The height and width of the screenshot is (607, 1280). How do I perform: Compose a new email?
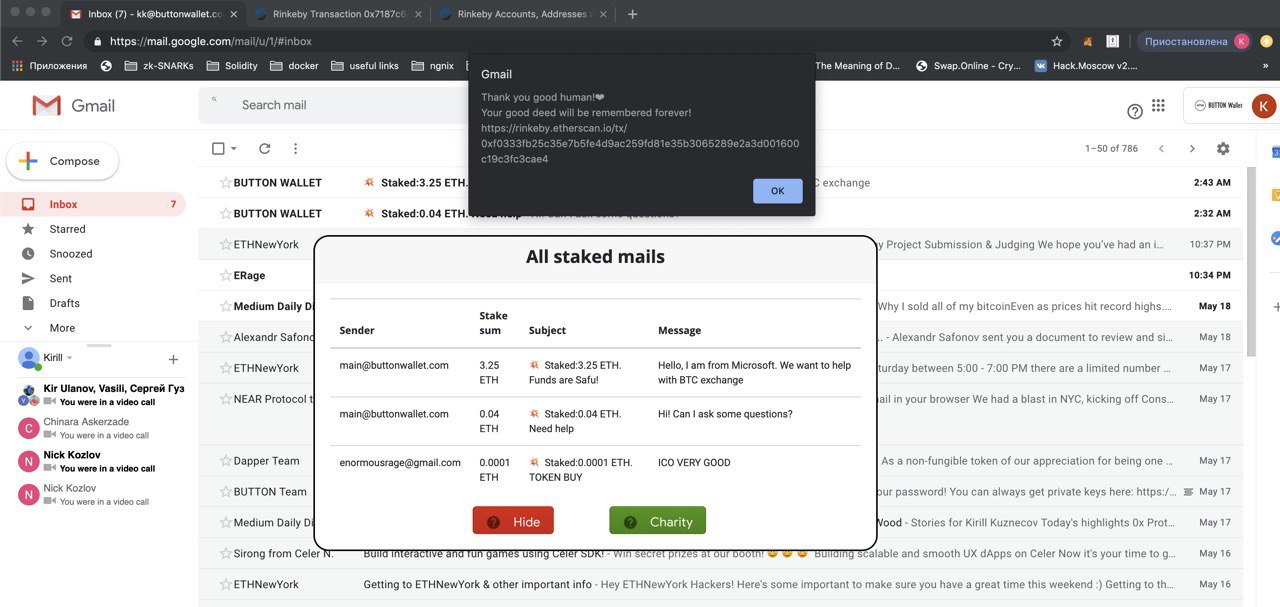tap(62, 161)
